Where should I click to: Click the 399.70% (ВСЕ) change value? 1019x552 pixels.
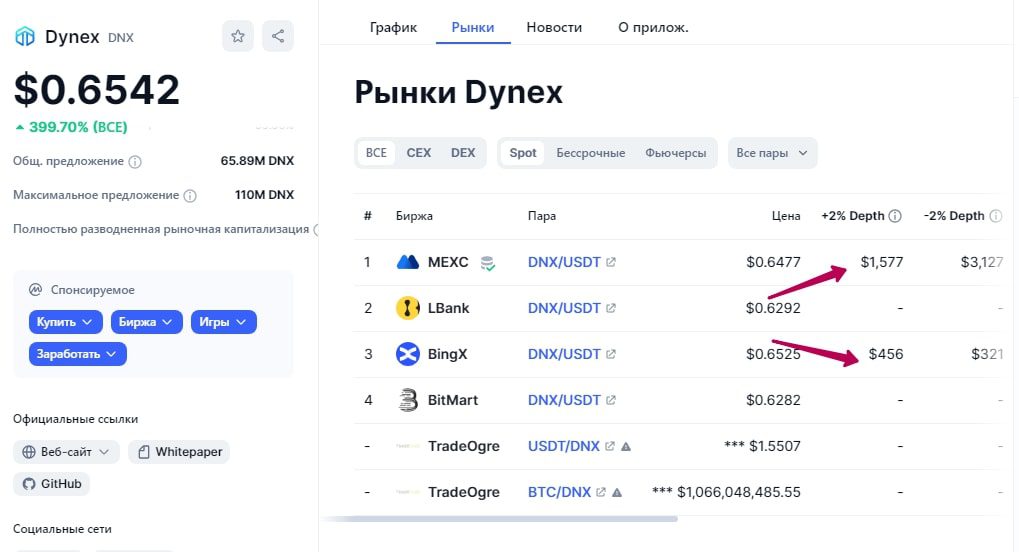pos(78,127)
